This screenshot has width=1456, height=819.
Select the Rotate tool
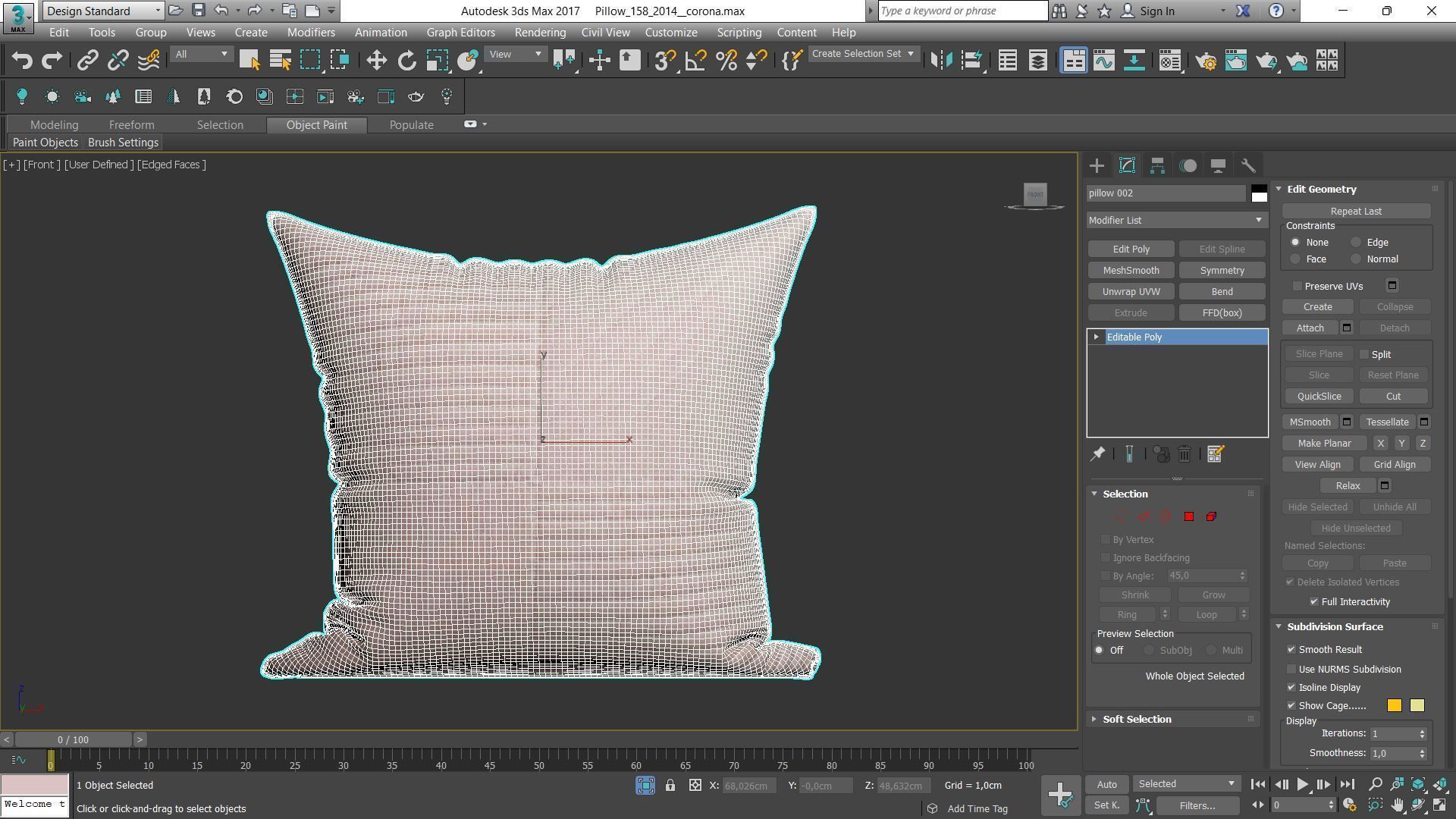tap(406, 61)
